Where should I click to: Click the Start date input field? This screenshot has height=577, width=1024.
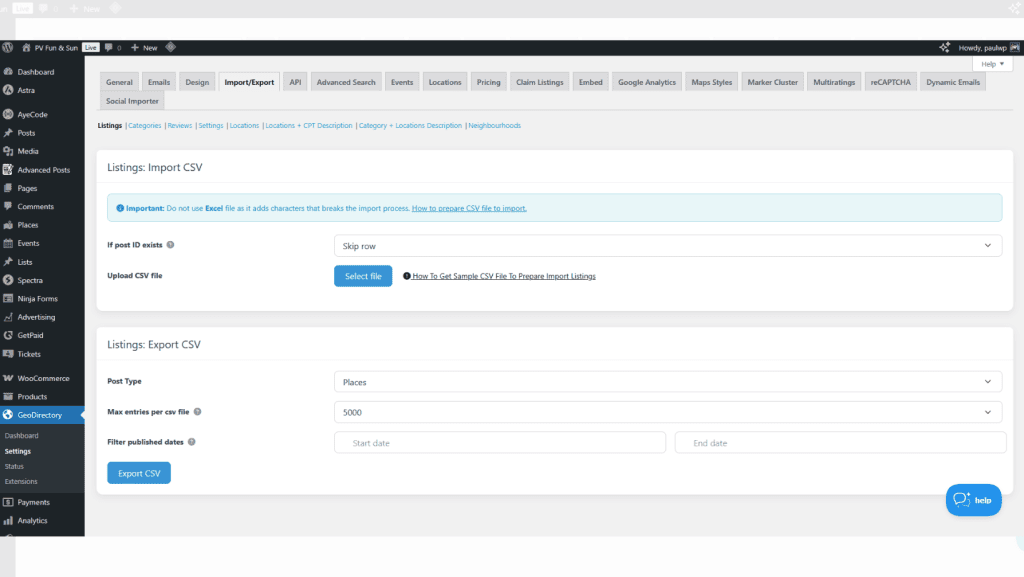click(x=498, y=442)
